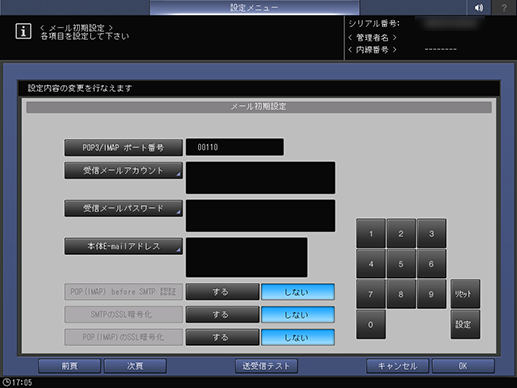
Task: Click the 本体E-mailアドレス text field
Action: (247, 257)
